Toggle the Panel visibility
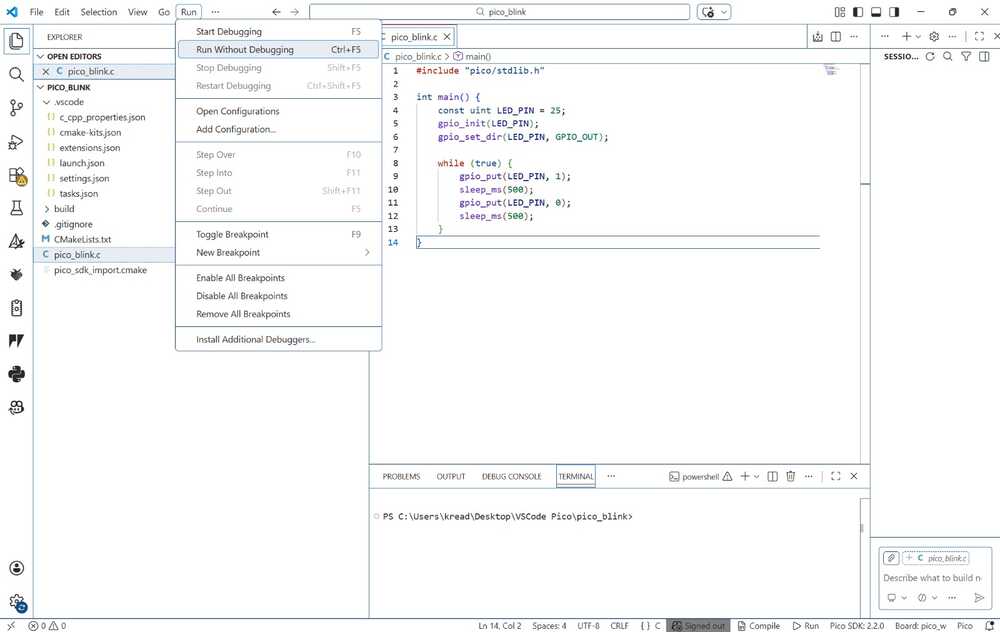Image resolution: width=1000 pixels, height=632 pixels. point(875,11)
